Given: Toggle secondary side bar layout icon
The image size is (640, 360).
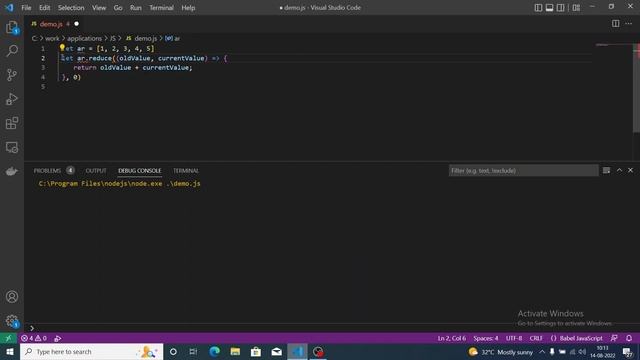Looking at the screenshot, I should (x=561, y=8).
